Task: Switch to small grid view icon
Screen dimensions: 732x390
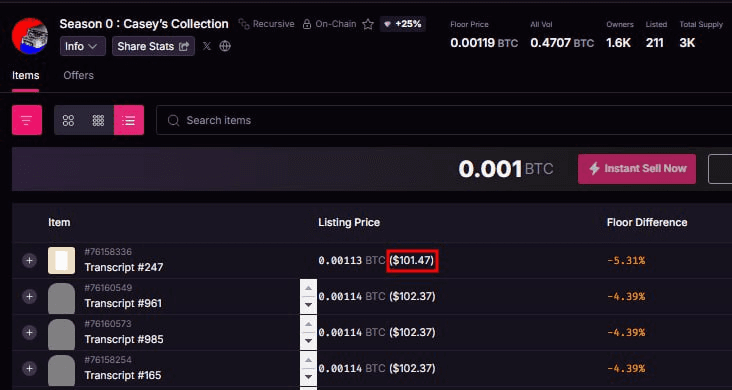Action: pos(99,121)
